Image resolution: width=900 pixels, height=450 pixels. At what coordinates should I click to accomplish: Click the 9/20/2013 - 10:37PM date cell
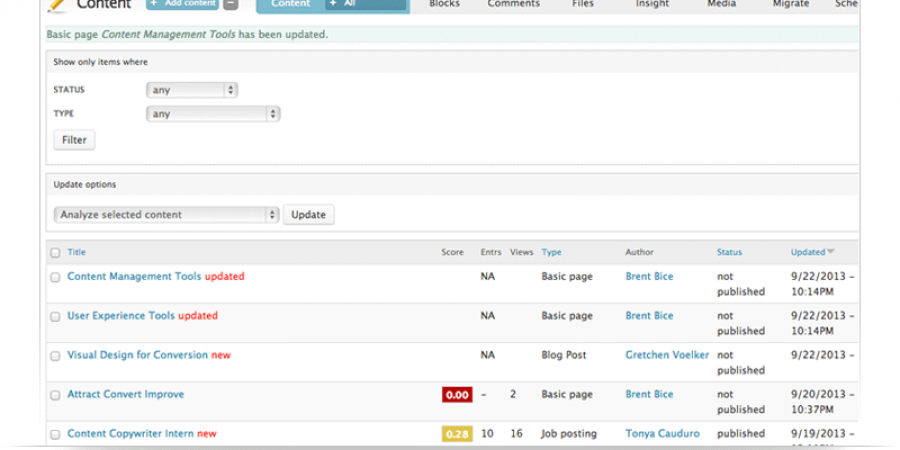coord(822,402)
